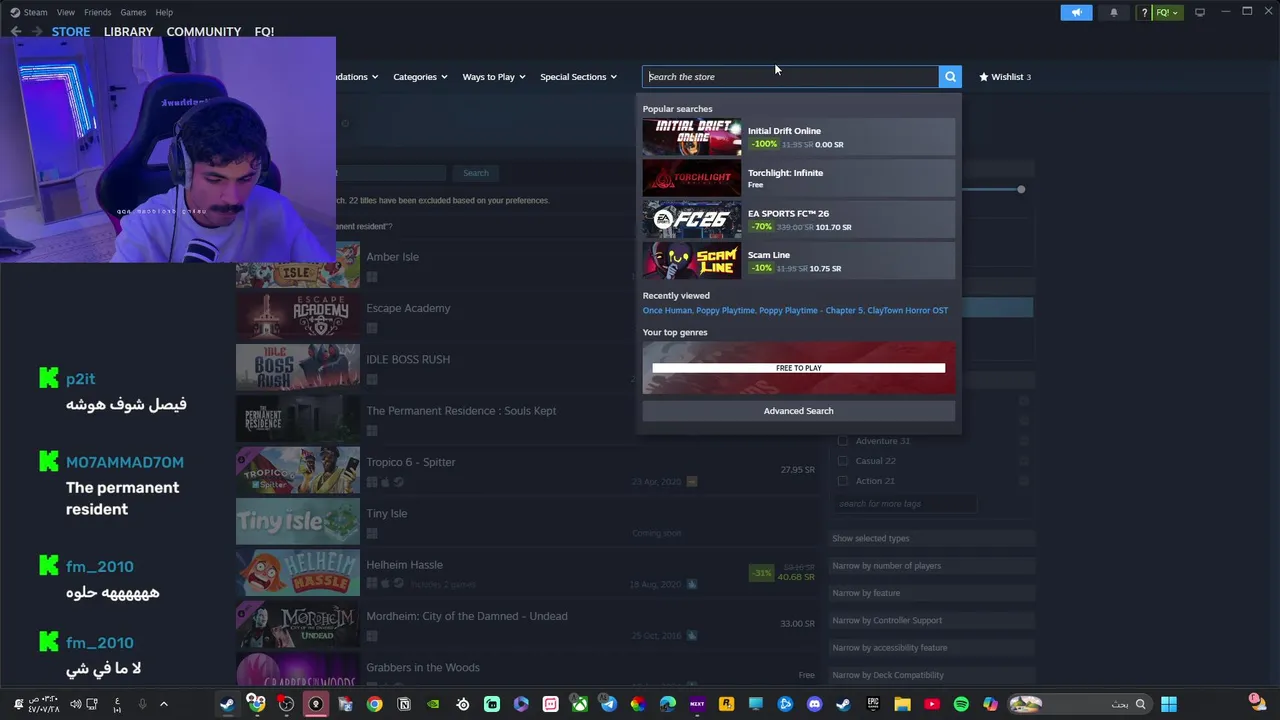
Task: Focus the Search the store field
Action: coord(790,77)
